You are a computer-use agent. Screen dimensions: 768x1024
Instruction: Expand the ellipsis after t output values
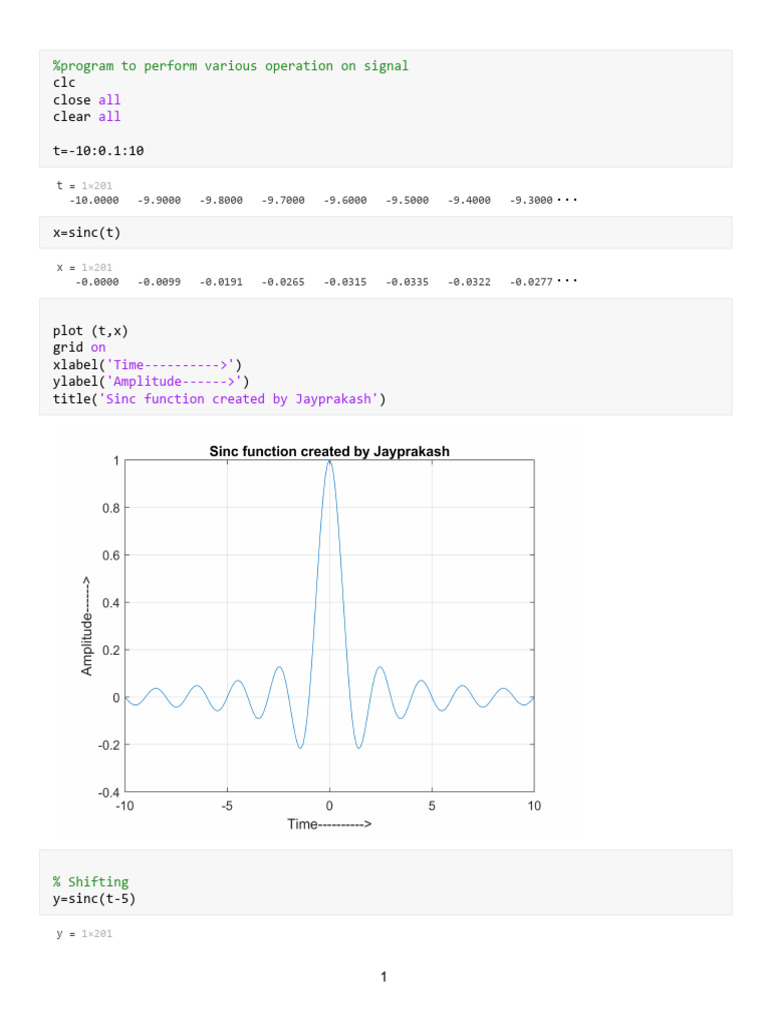[567, 200]
